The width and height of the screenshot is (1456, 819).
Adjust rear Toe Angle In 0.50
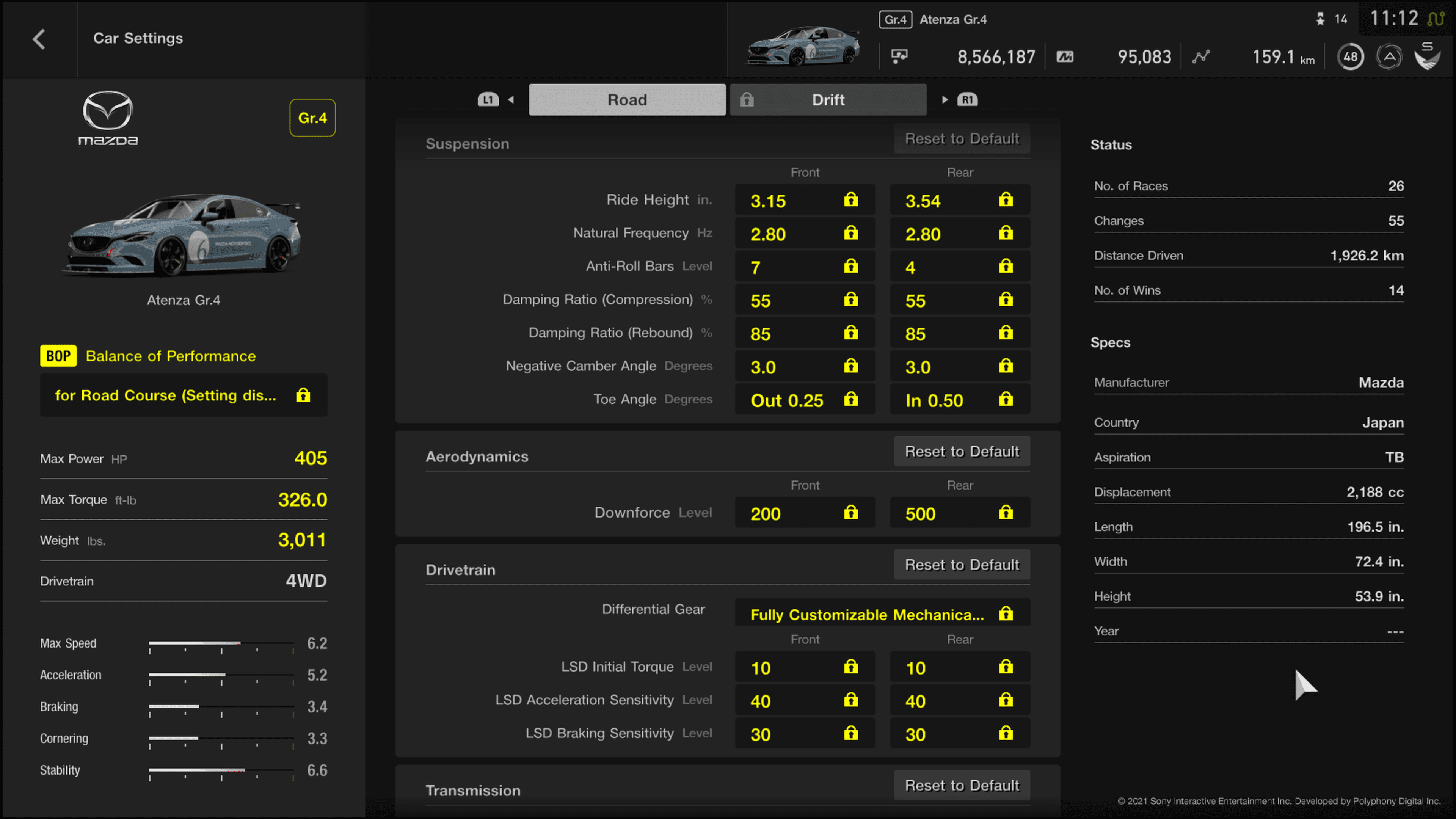(x=960, y=400)
